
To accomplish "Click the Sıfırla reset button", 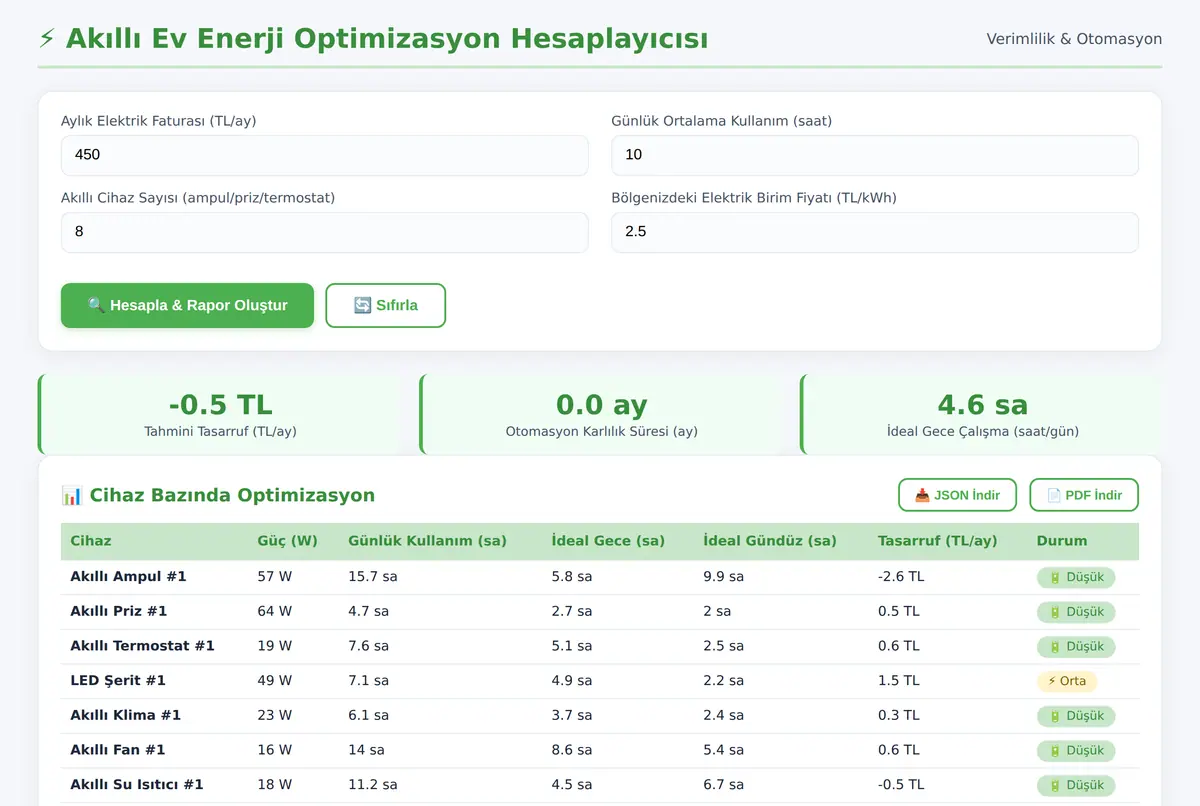I will tap(385, 305).
